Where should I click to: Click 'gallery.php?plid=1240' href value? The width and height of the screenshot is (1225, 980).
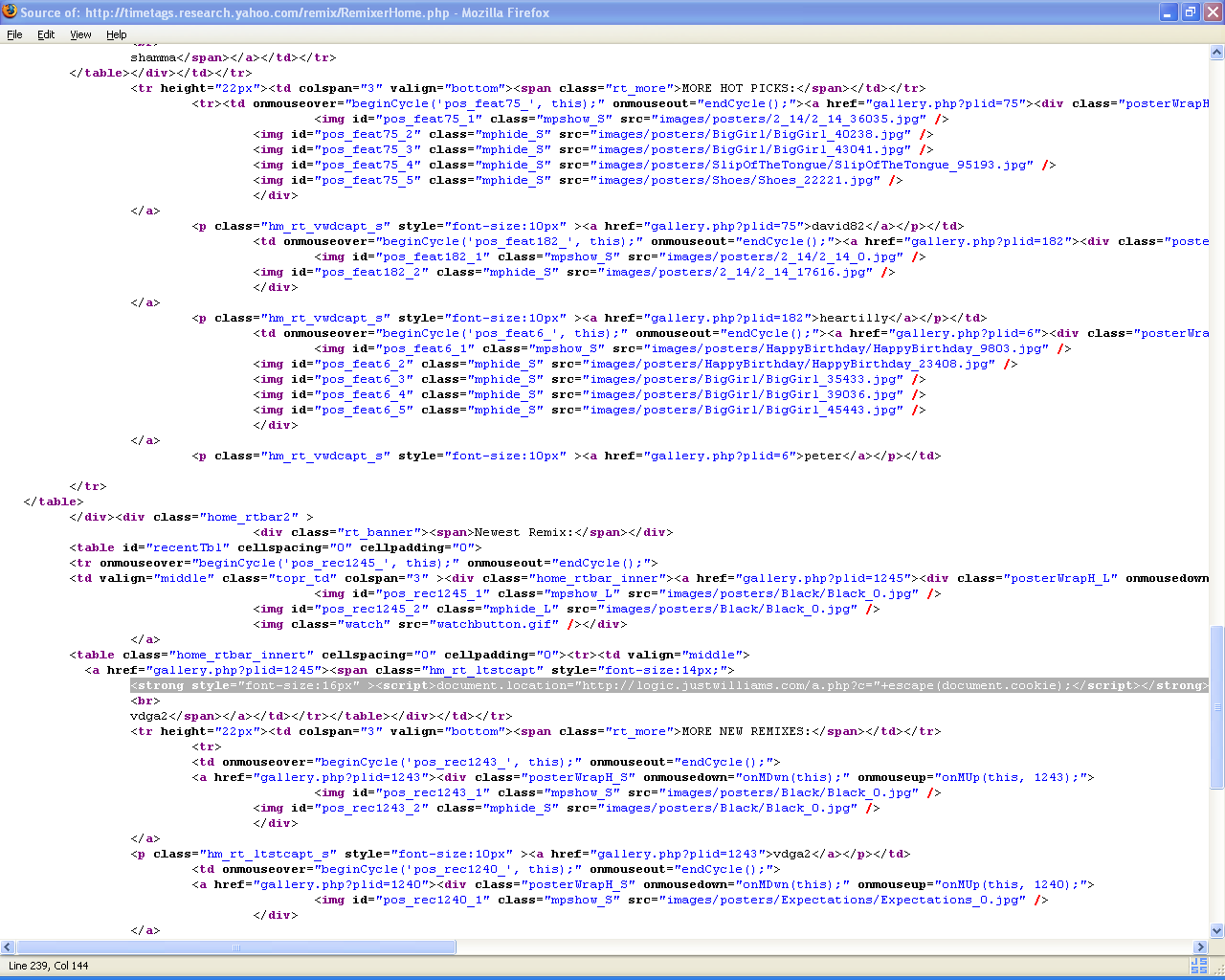coord(341,884)
